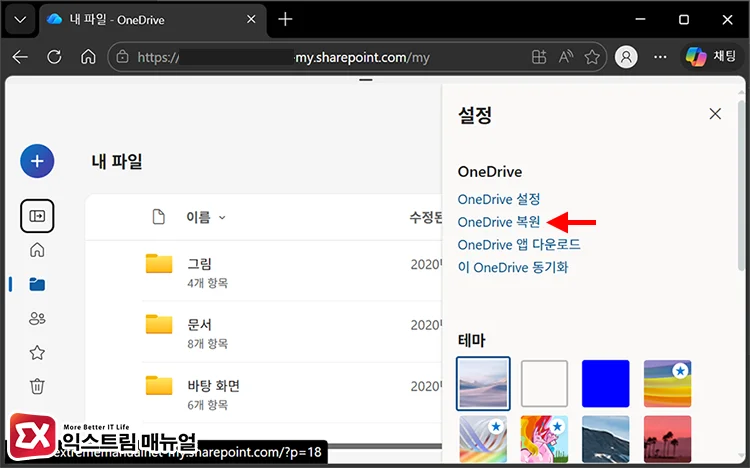This screenshot has height=468, width=750.
Task: Select the pink unicorn theme thumbnail
Action: (544, 439)
